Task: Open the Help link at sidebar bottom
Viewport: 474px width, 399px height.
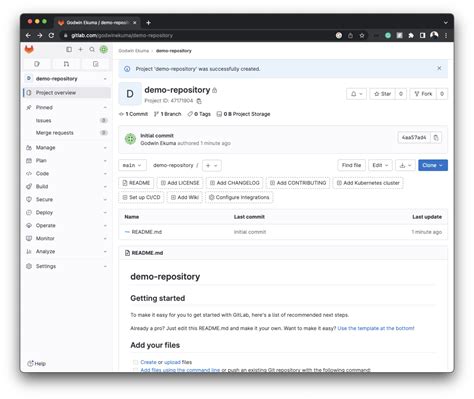Action: (36, 363)
